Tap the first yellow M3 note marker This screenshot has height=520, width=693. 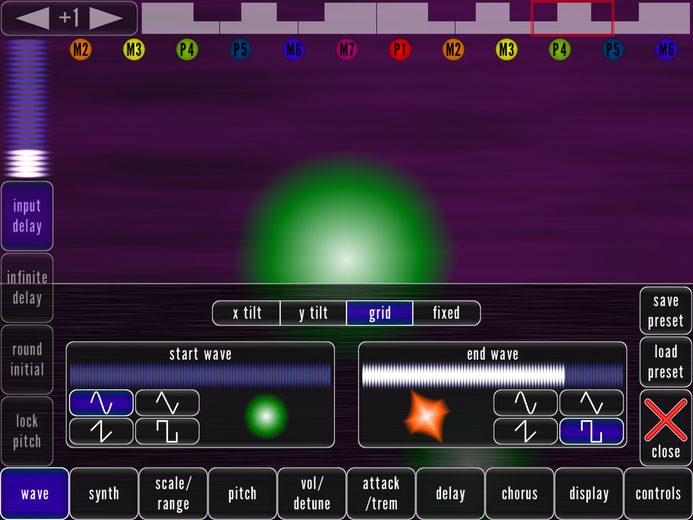[x=134, y=49]
